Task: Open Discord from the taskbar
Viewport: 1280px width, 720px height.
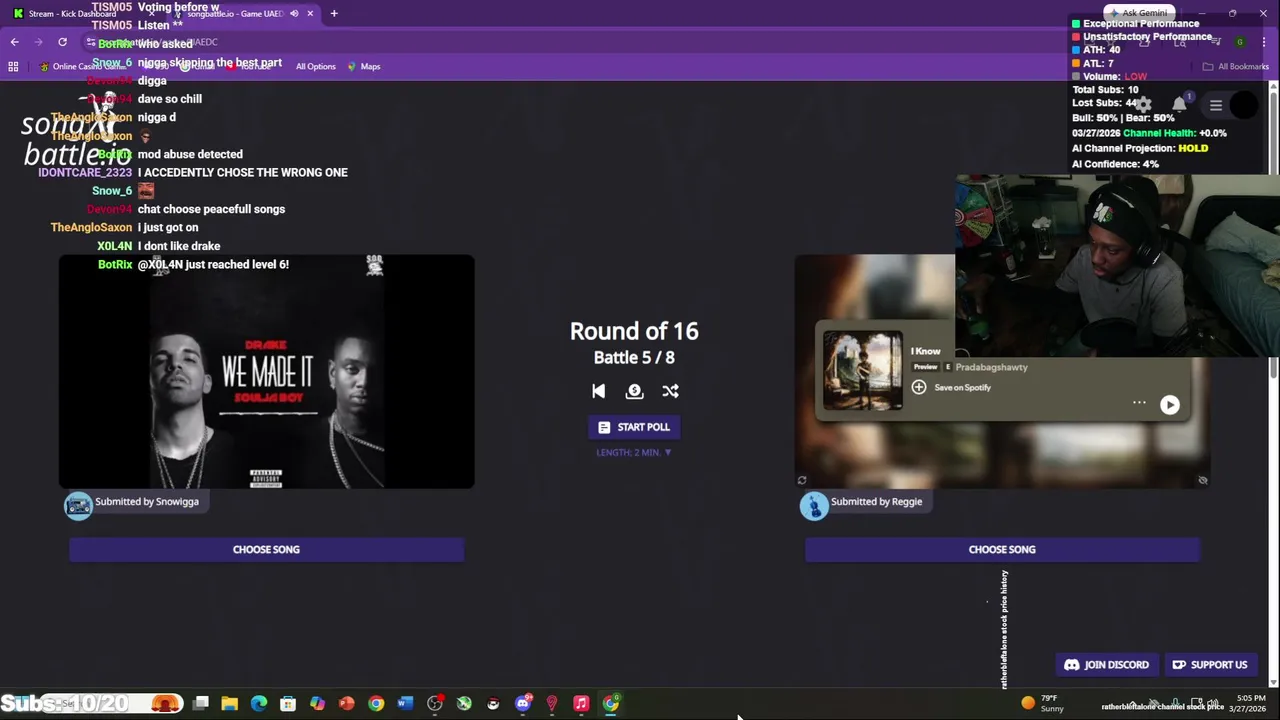Action: tap(522, 704)
